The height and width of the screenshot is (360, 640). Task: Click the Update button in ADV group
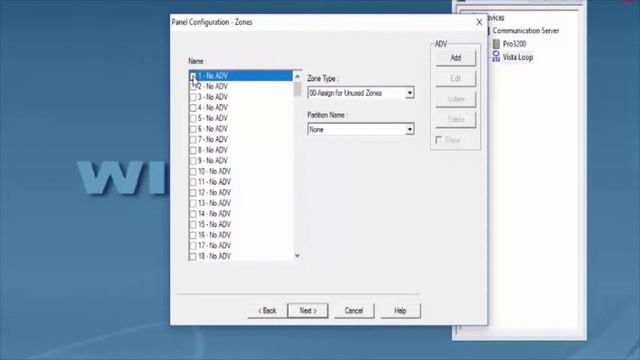pos(456,99)
